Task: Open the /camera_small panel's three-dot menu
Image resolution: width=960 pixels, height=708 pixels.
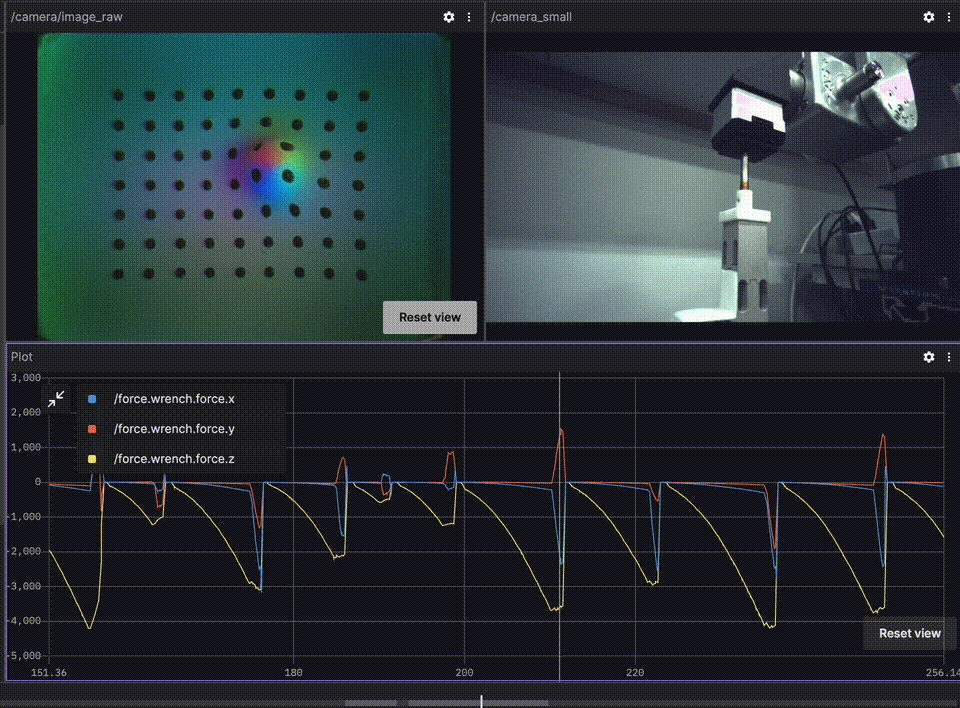Action: (948, 17)
